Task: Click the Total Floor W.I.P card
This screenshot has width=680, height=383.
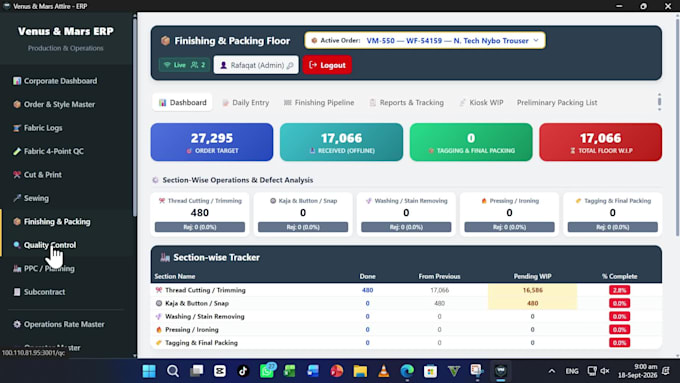Action: point(601,142)
